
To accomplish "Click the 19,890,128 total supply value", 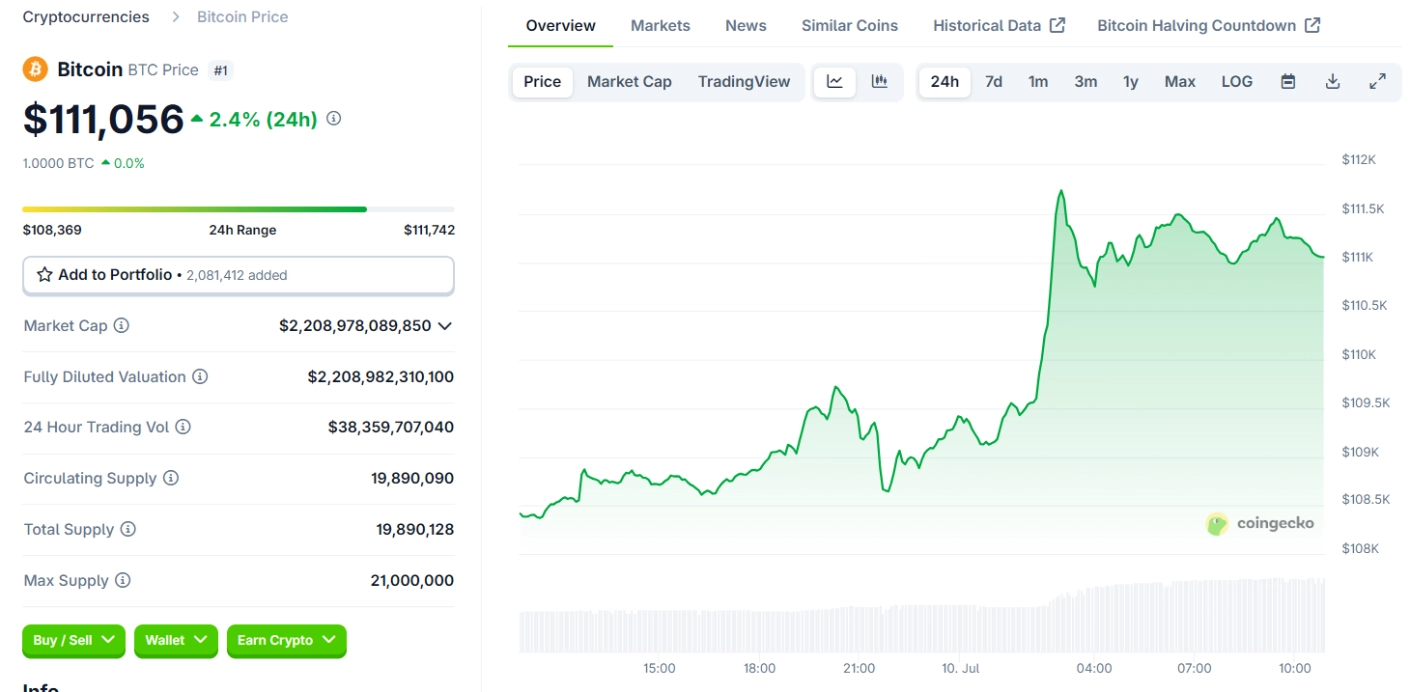I will pos(415,529).
